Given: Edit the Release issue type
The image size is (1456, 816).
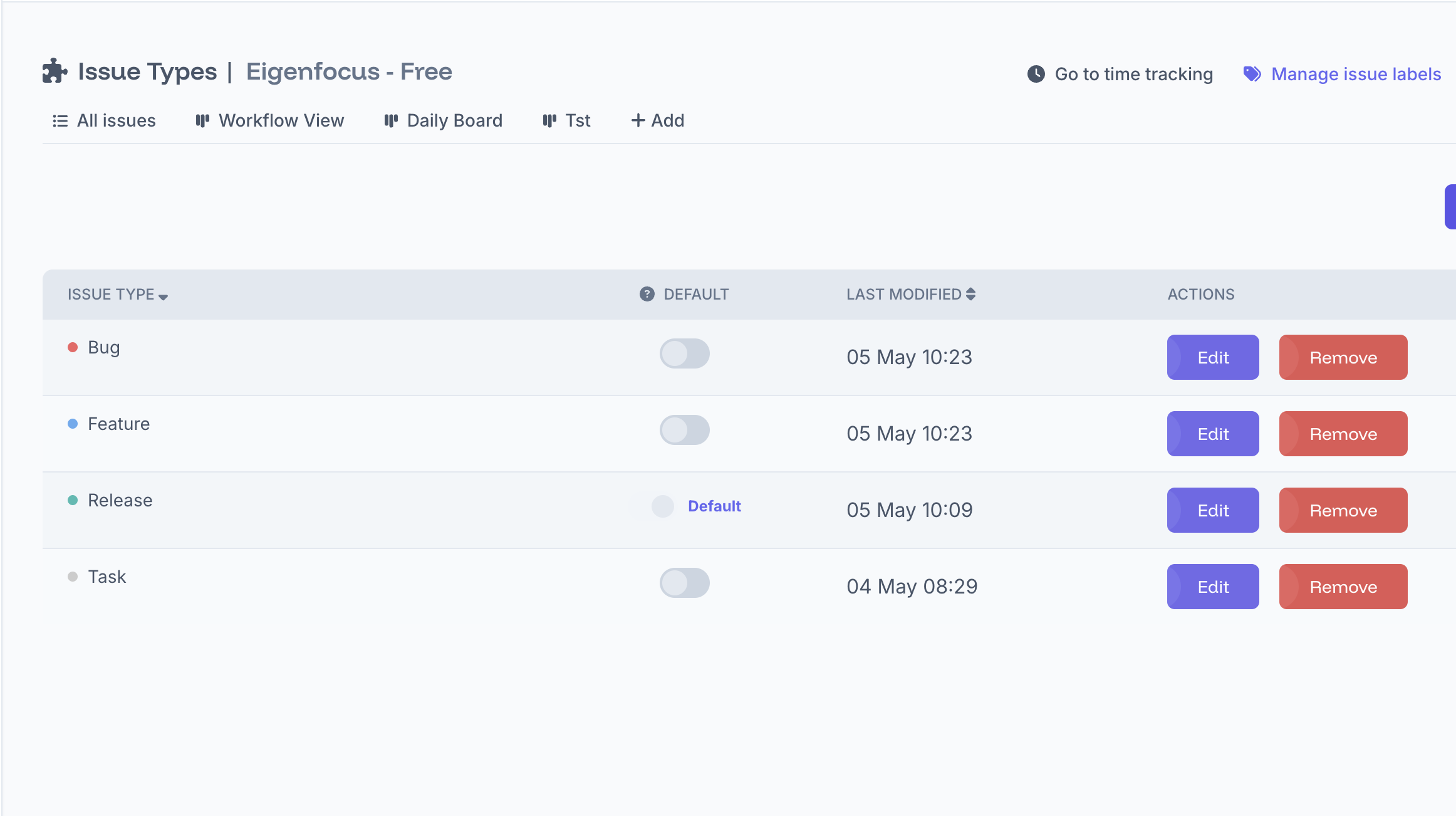Looking at the screenshot, I should (1212, 510).
